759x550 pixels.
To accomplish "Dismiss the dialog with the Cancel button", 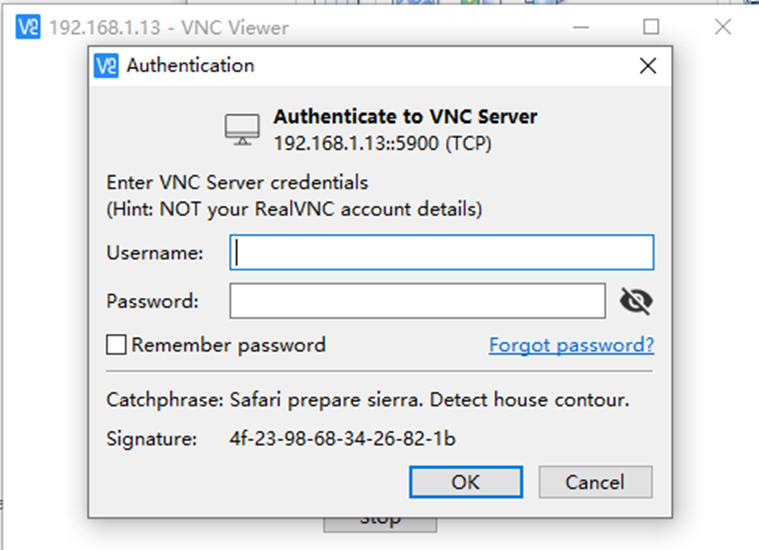I will click(595, 482).
